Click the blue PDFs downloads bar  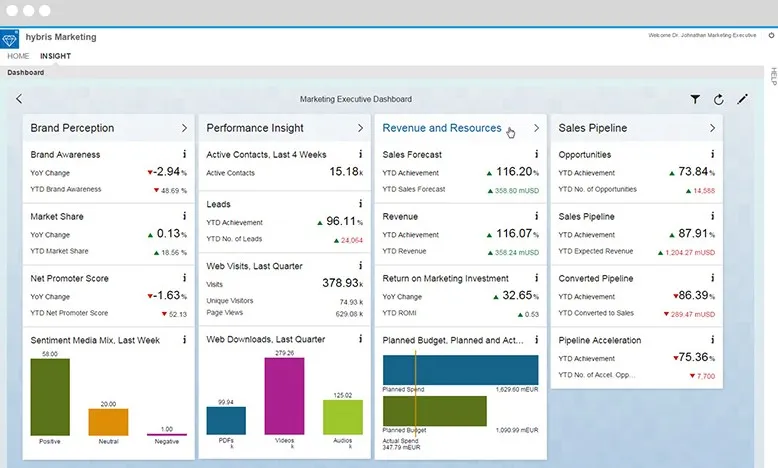(226, 421)
